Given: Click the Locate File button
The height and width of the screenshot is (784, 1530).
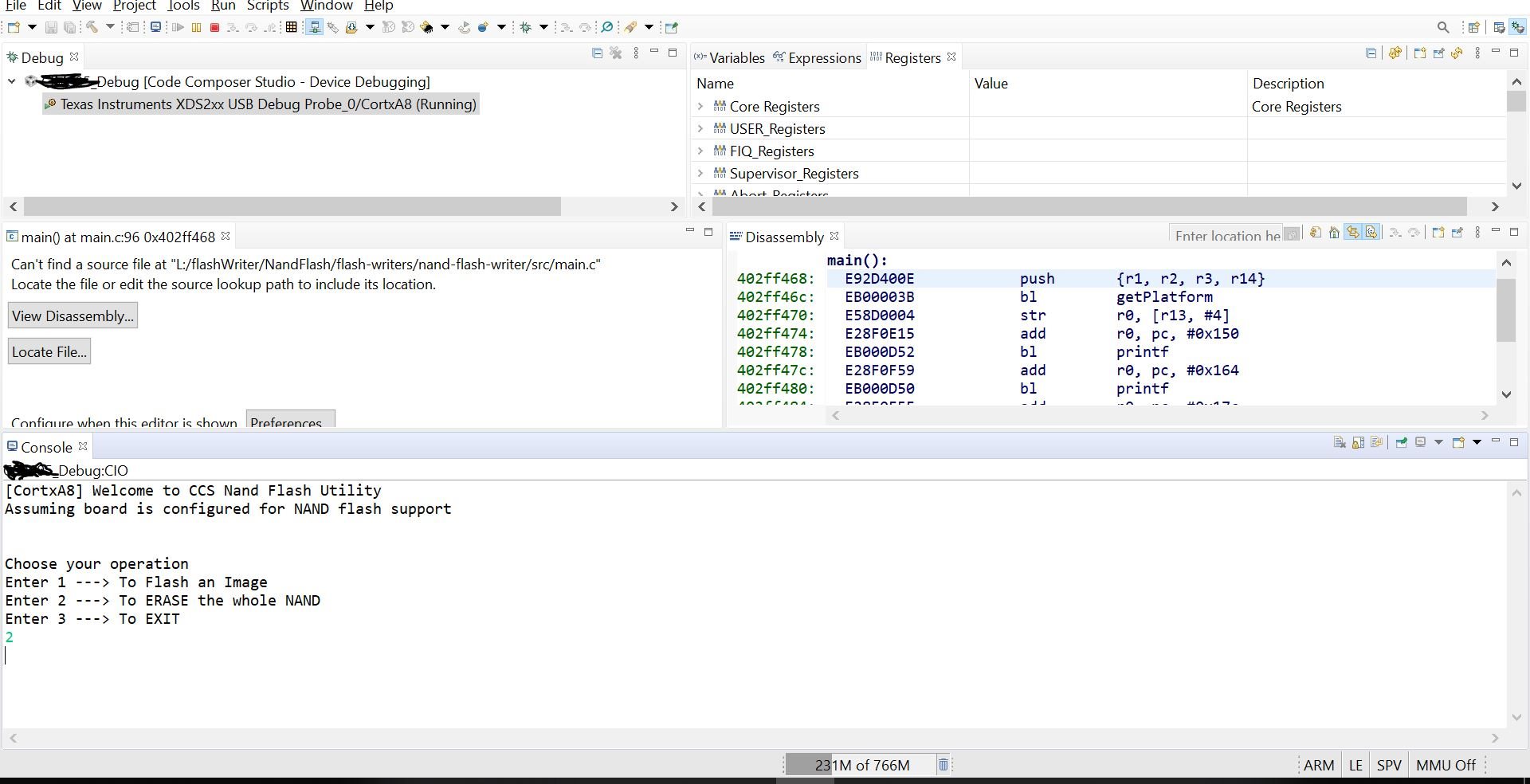Looking at the screenshot, I should tap(49, 351).
